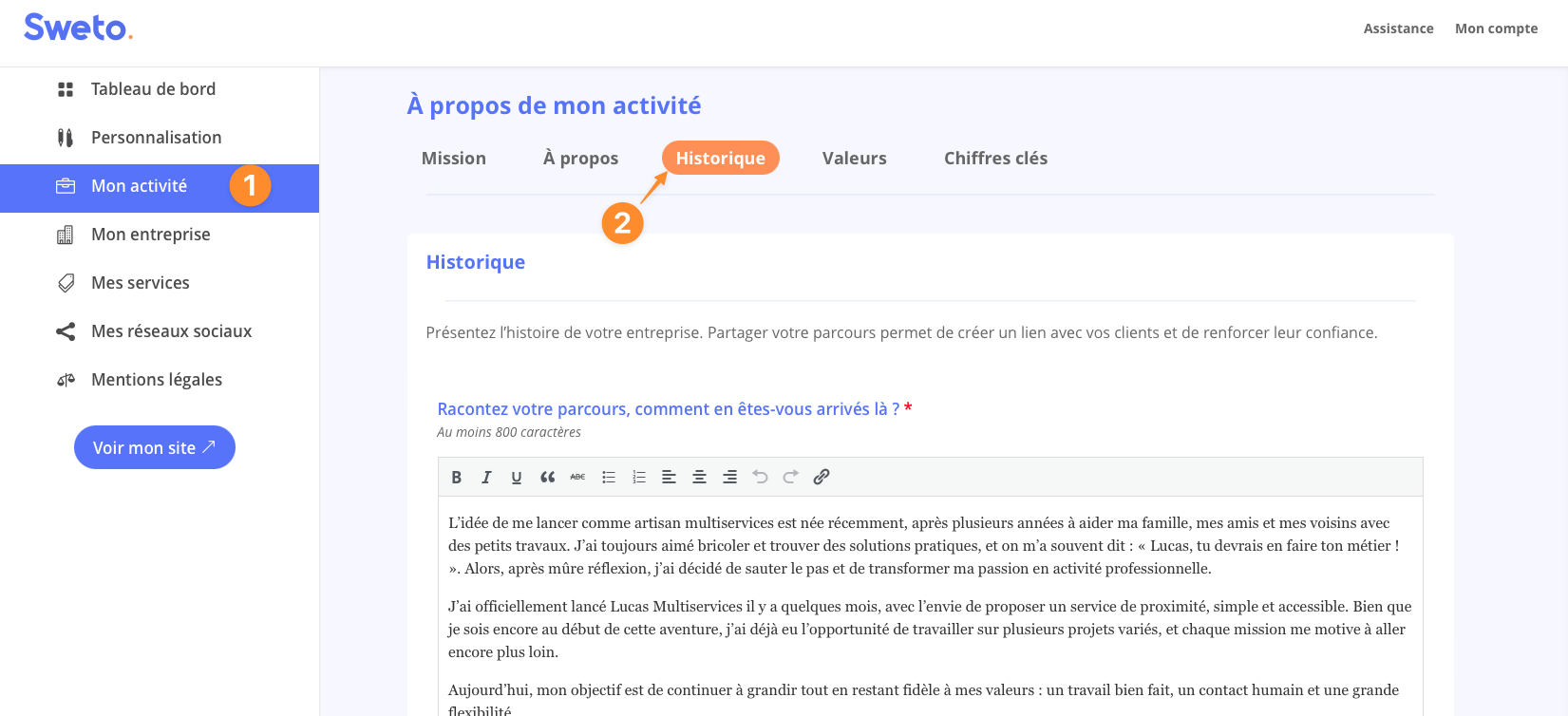Center-align the text
Screen dimensions: 1568x716
pyautogui.click(x=699, y=478)
